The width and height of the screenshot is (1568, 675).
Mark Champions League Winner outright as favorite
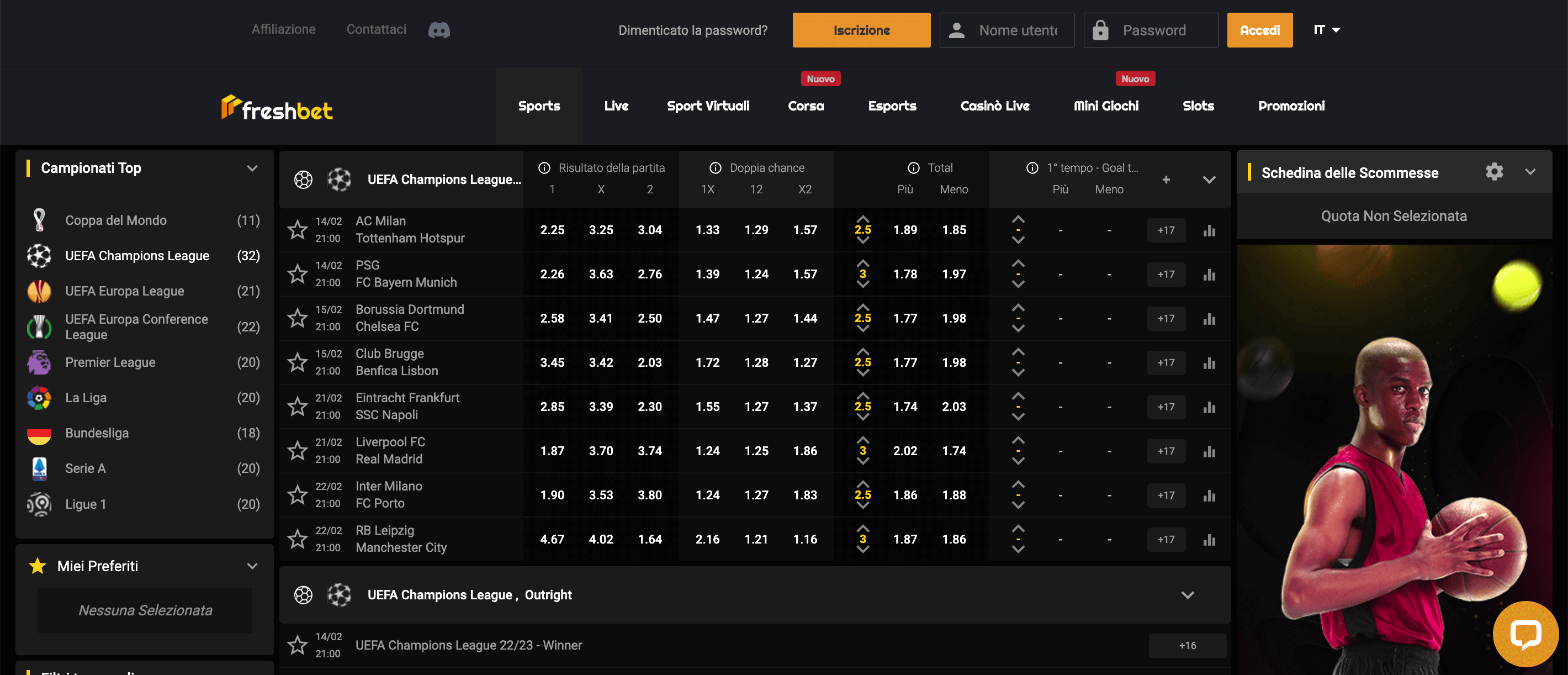pos(297,645)
